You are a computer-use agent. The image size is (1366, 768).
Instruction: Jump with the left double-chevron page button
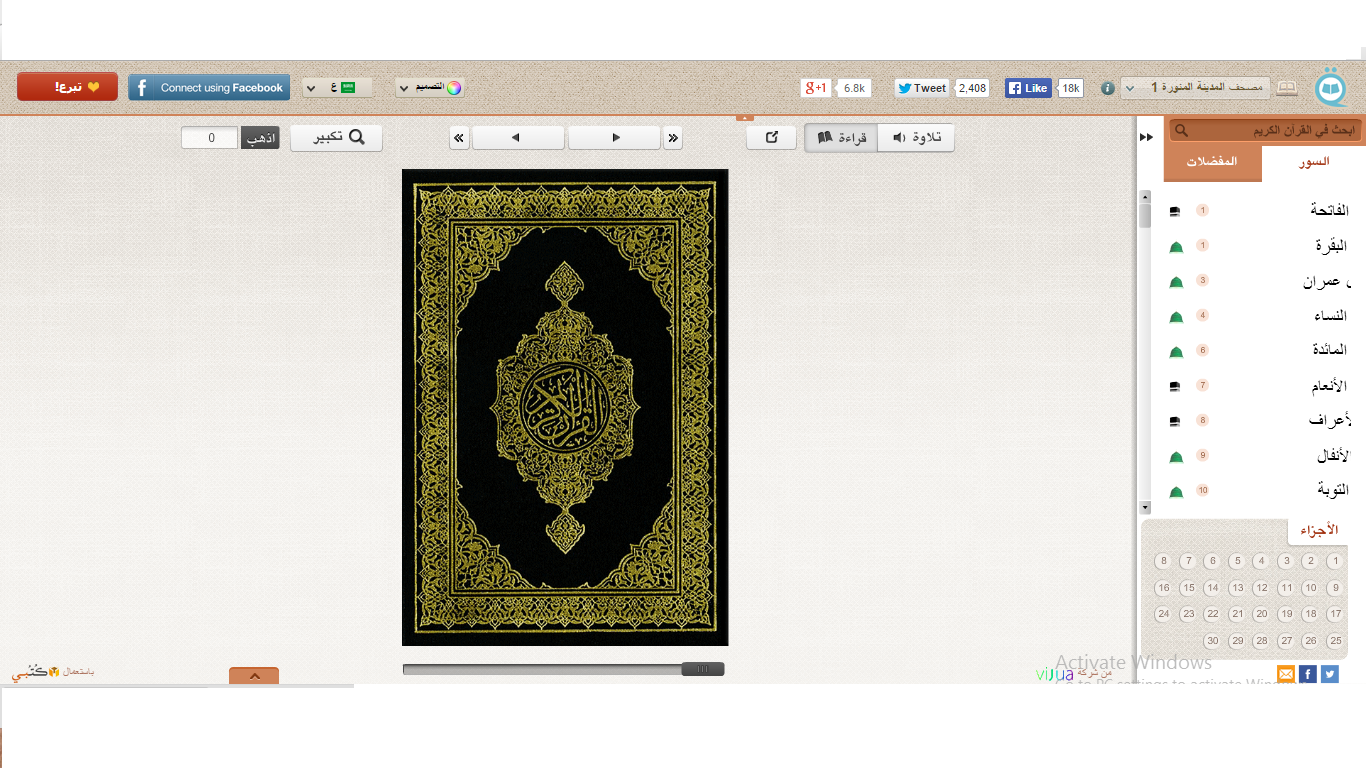click(459, 138)
